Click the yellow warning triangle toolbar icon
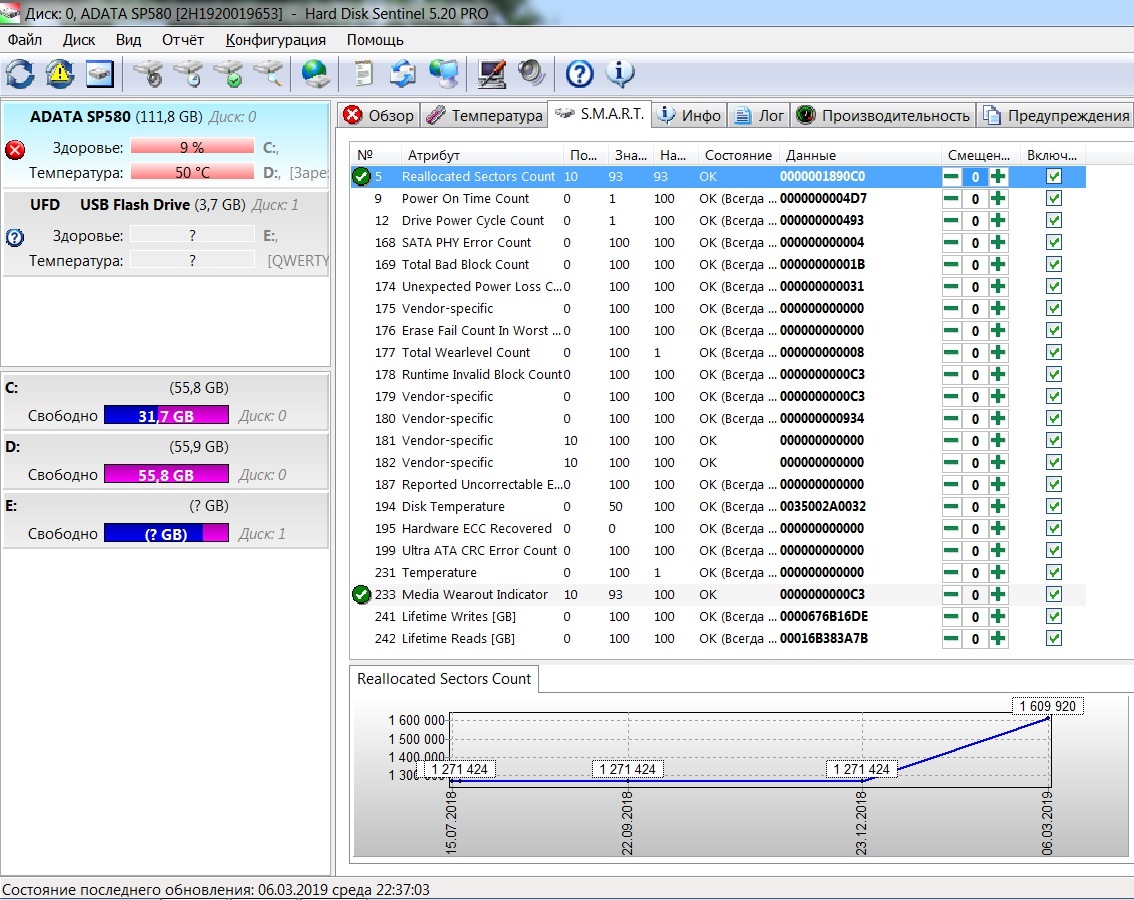This screenshot has height=900, width=1134. (60, 73)
